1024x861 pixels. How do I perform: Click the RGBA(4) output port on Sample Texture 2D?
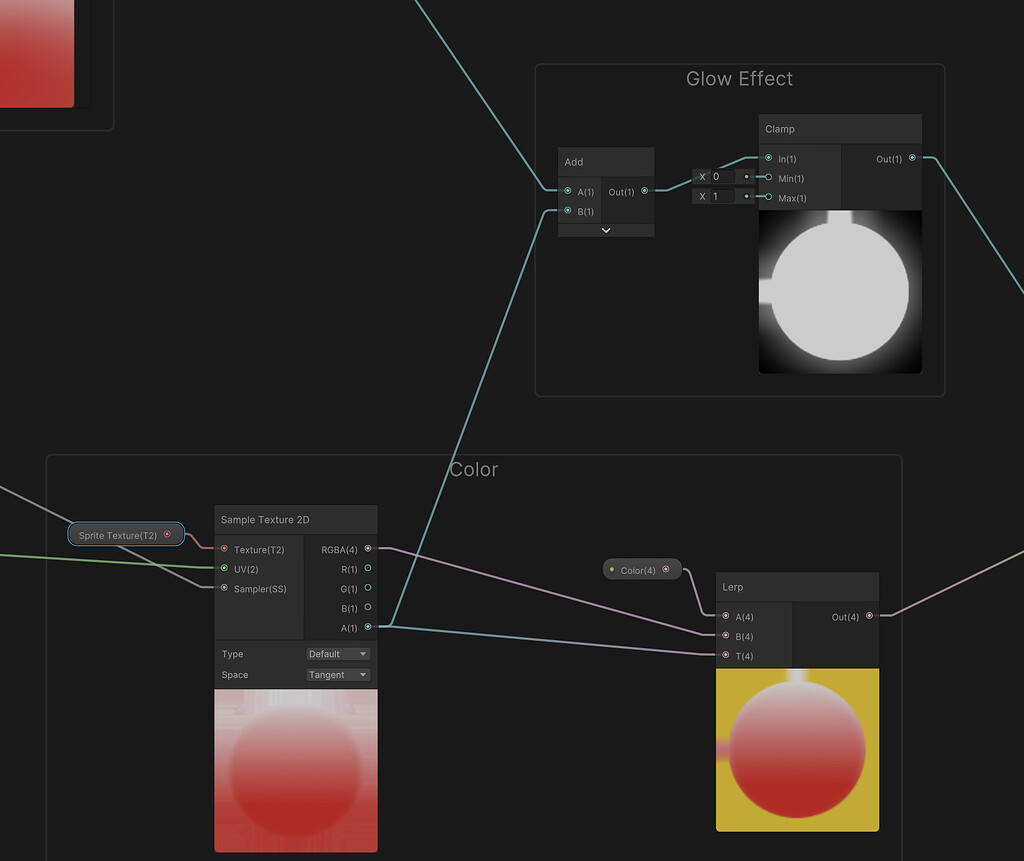[x=368, y=548]
